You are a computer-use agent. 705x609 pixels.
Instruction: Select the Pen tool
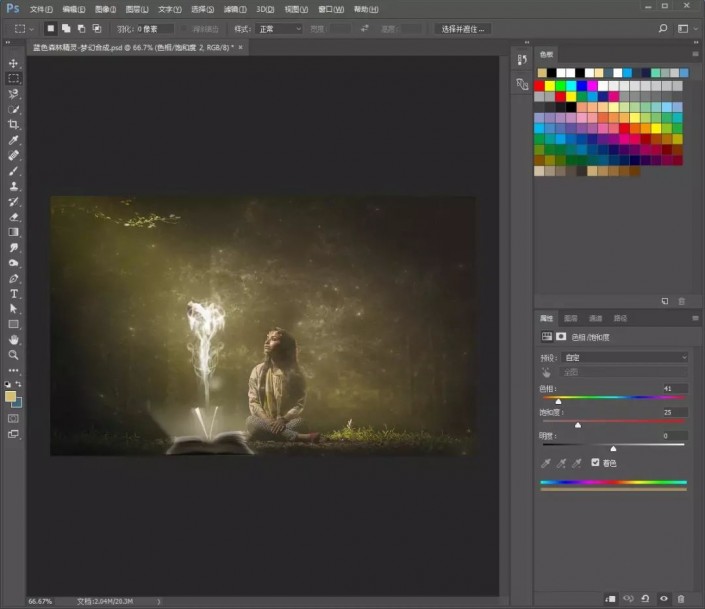click(x=13, y=278)
